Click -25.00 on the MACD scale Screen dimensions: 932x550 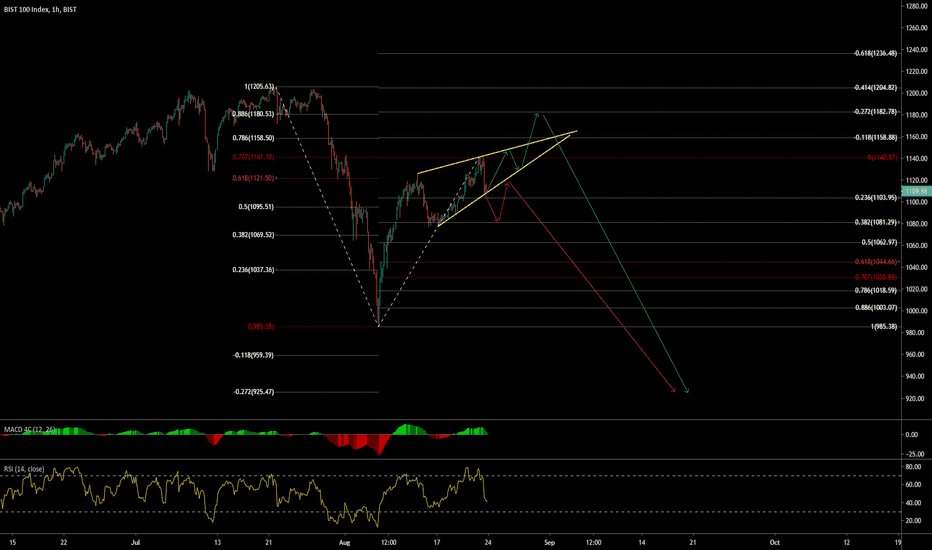[915, 454]
